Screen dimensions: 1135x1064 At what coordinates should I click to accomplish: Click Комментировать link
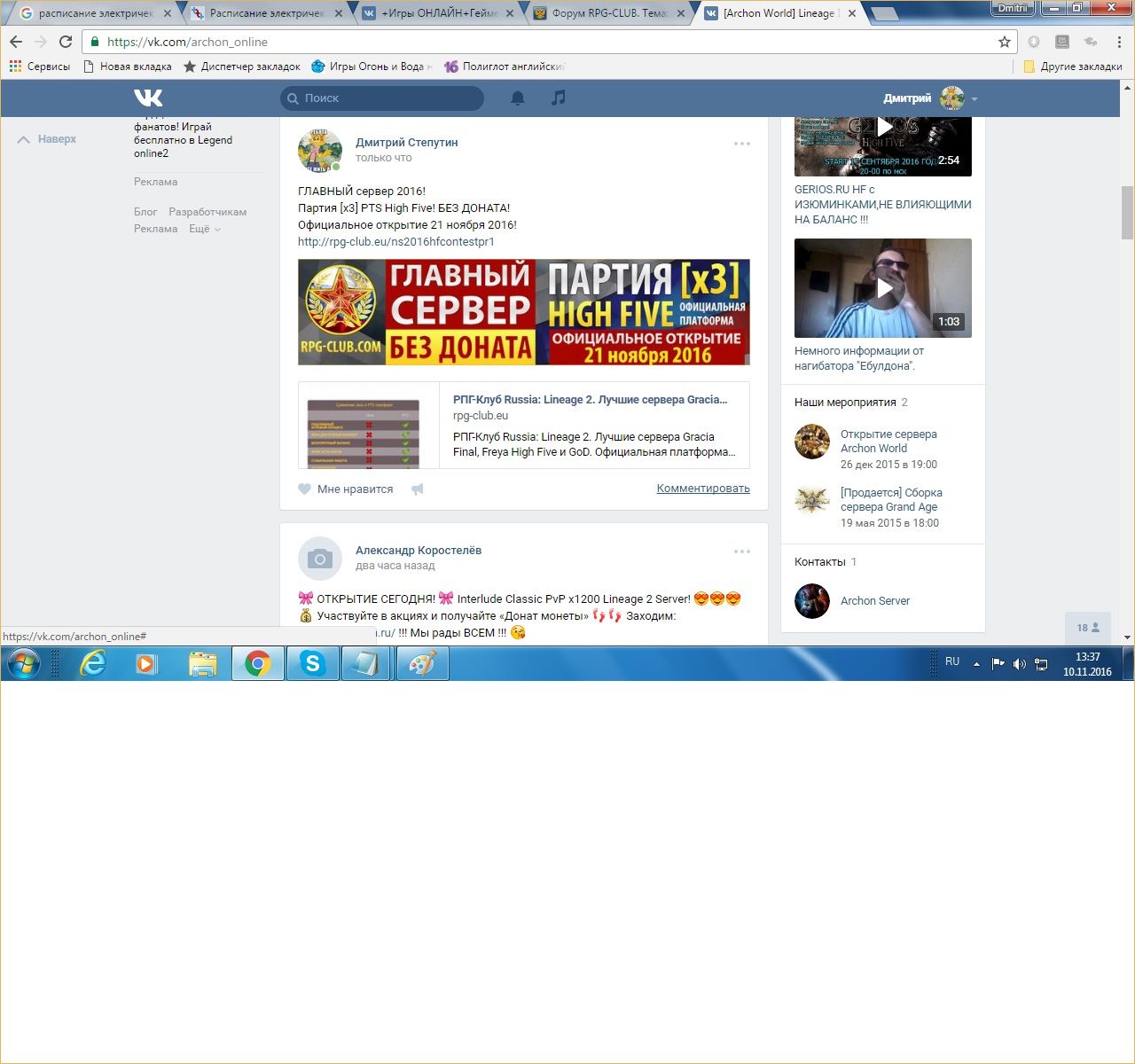[703, 489]
